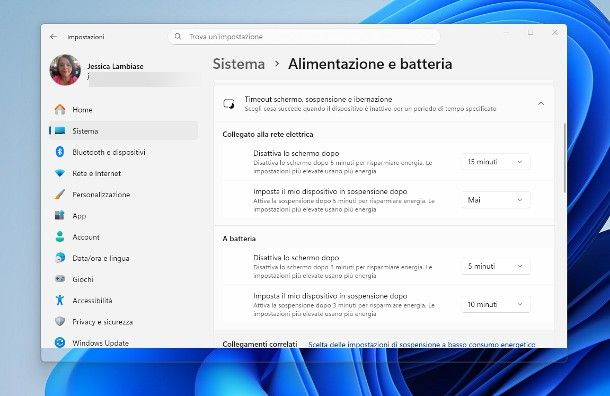Open Bluetooth e dispositivi settings
This screenshot has width=610, height=396.
point(124,152)
